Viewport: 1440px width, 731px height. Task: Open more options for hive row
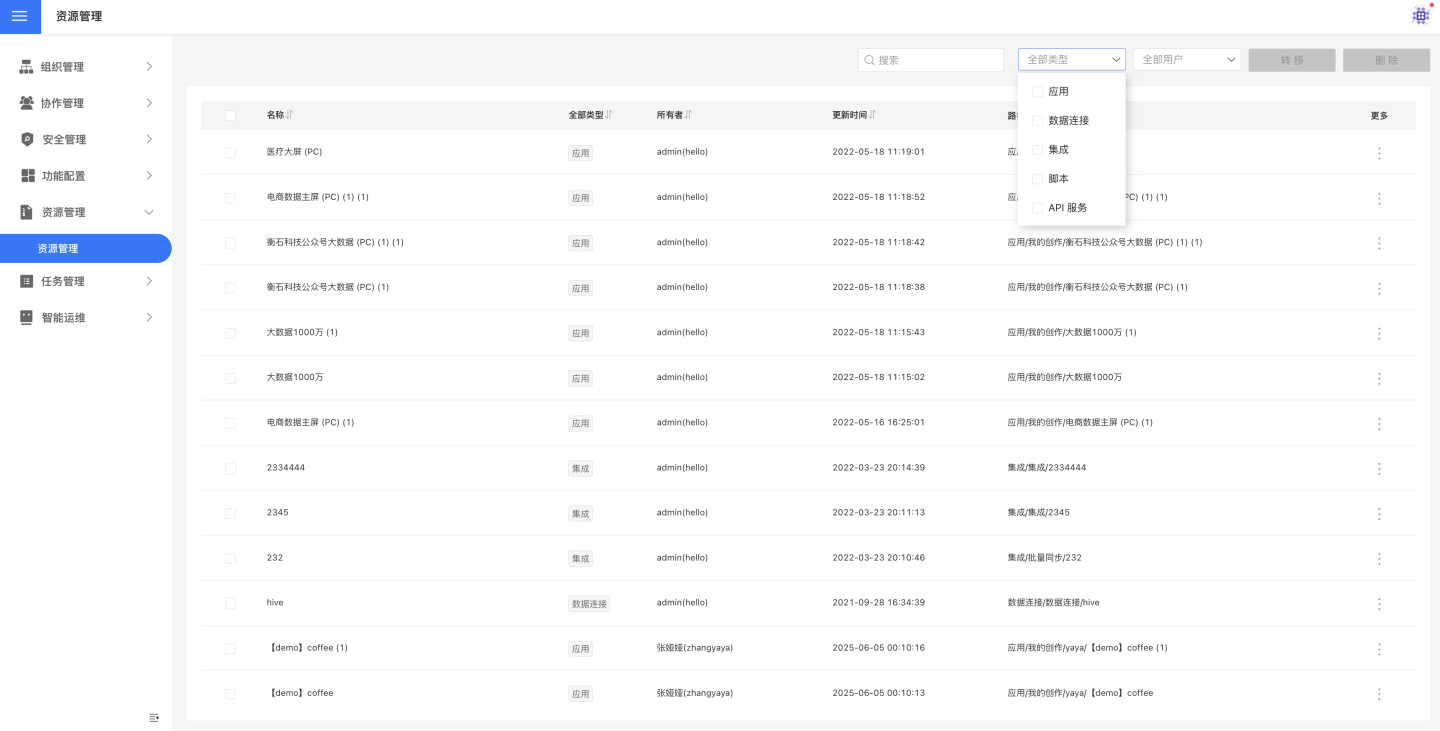click(x=1379, y=604)
